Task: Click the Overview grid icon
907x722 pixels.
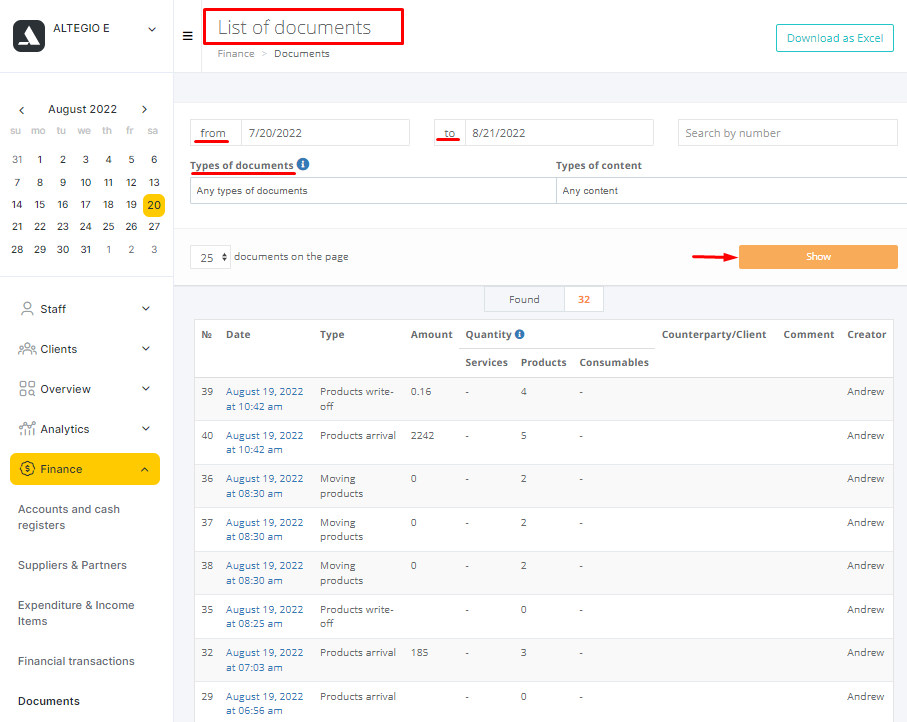Action: (27, 389)
